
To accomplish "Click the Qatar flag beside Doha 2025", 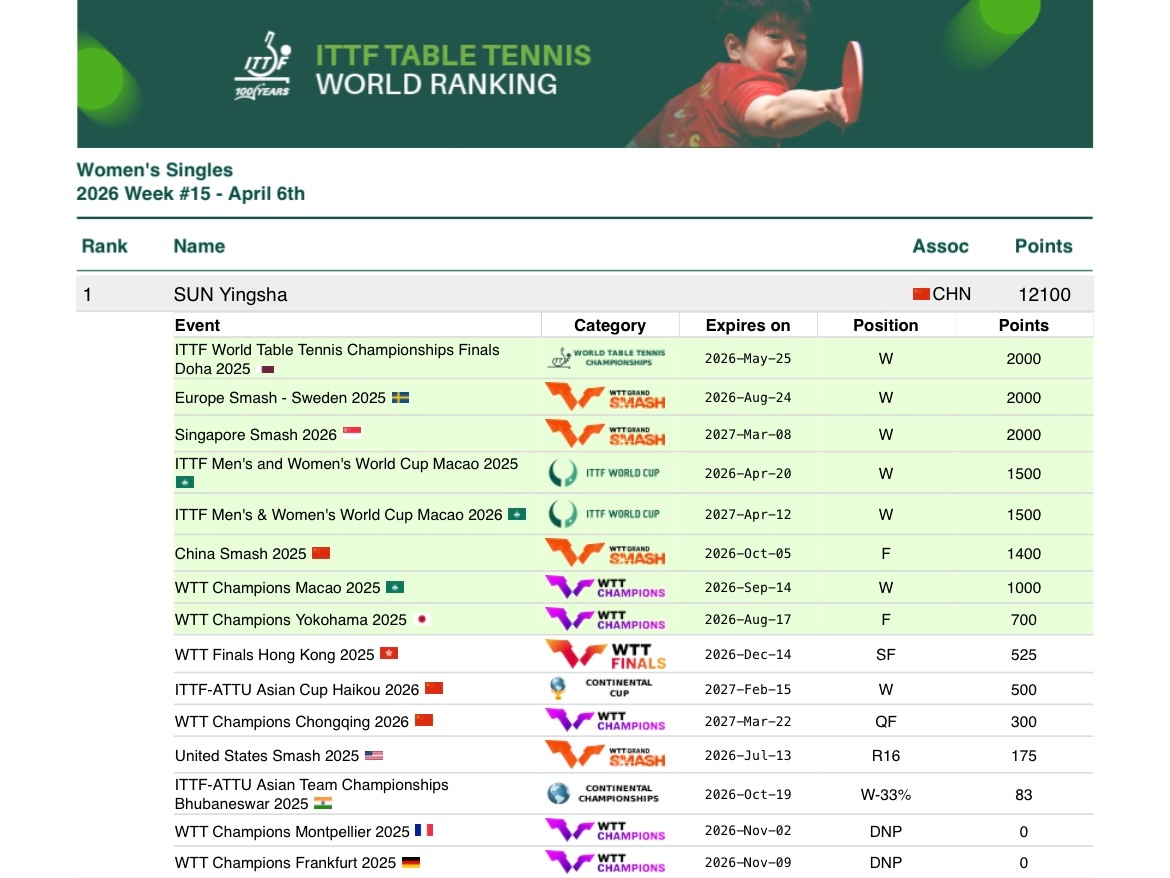I will click(x=267, y=369).
